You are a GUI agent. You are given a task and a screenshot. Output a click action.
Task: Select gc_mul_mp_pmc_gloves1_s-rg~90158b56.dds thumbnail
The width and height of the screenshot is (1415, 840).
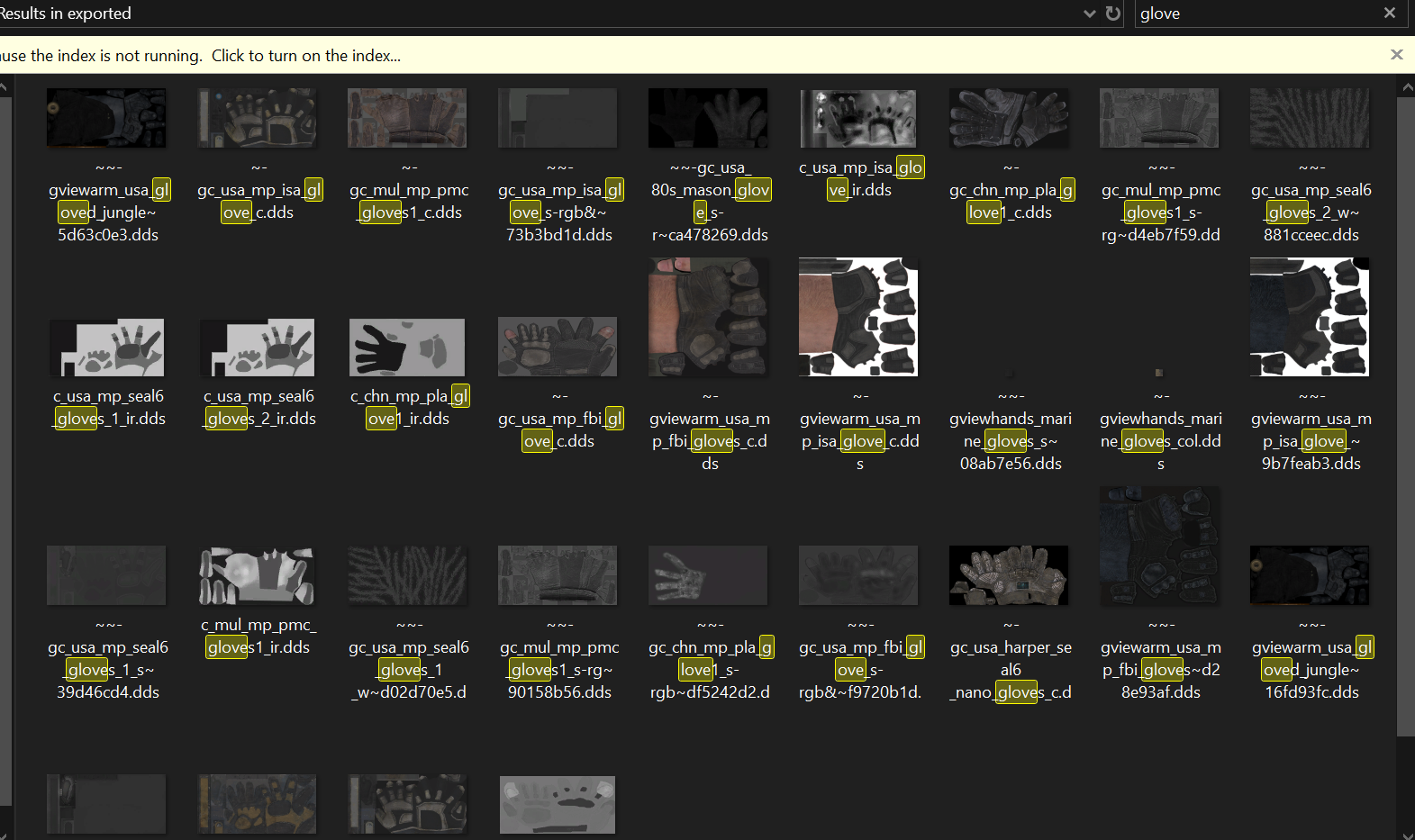pyautogui.click(x=558, y=575)
